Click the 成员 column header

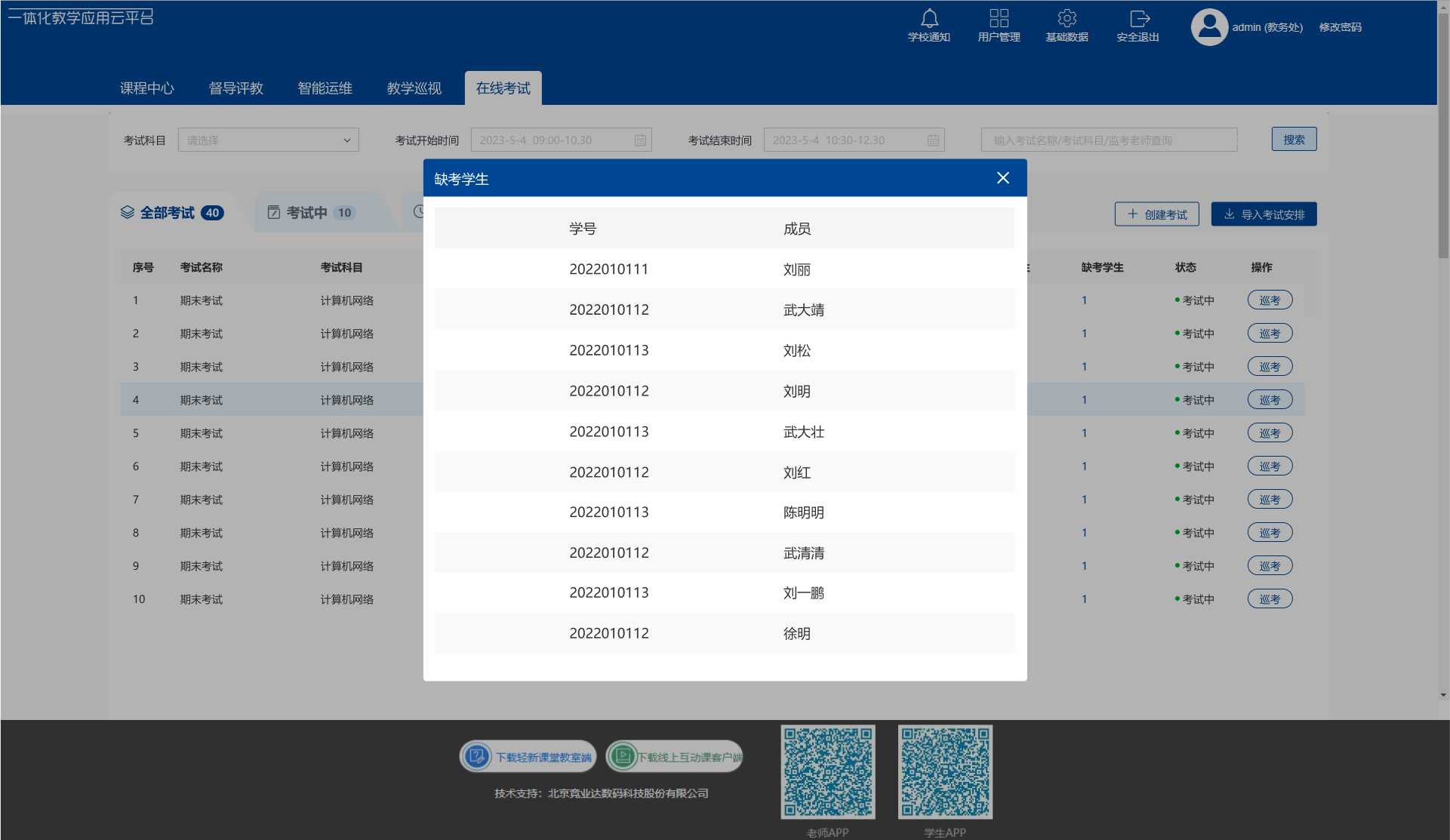[796, 229]
